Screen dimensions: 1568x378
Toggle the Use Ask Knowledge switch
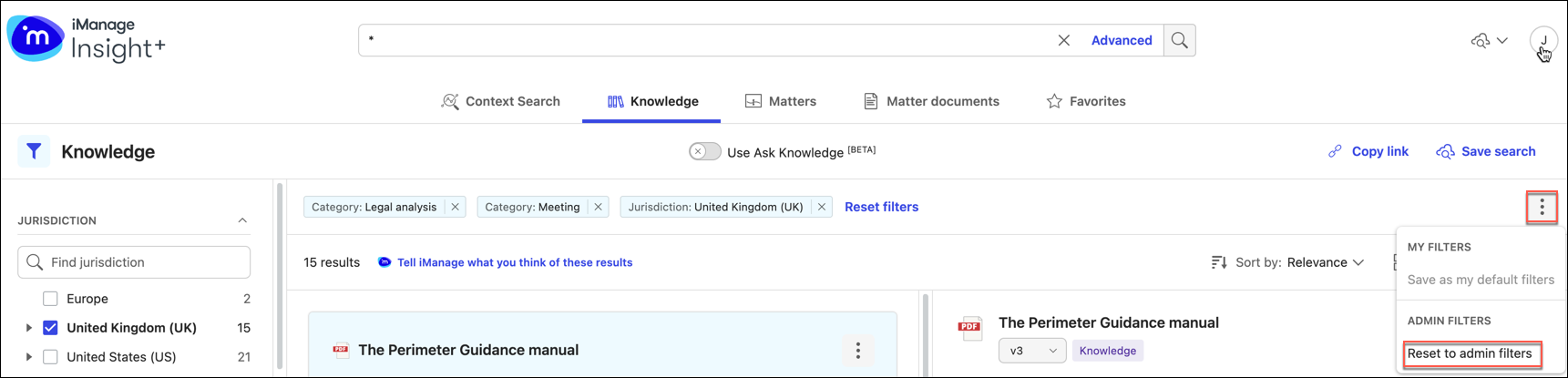(704, 151)
